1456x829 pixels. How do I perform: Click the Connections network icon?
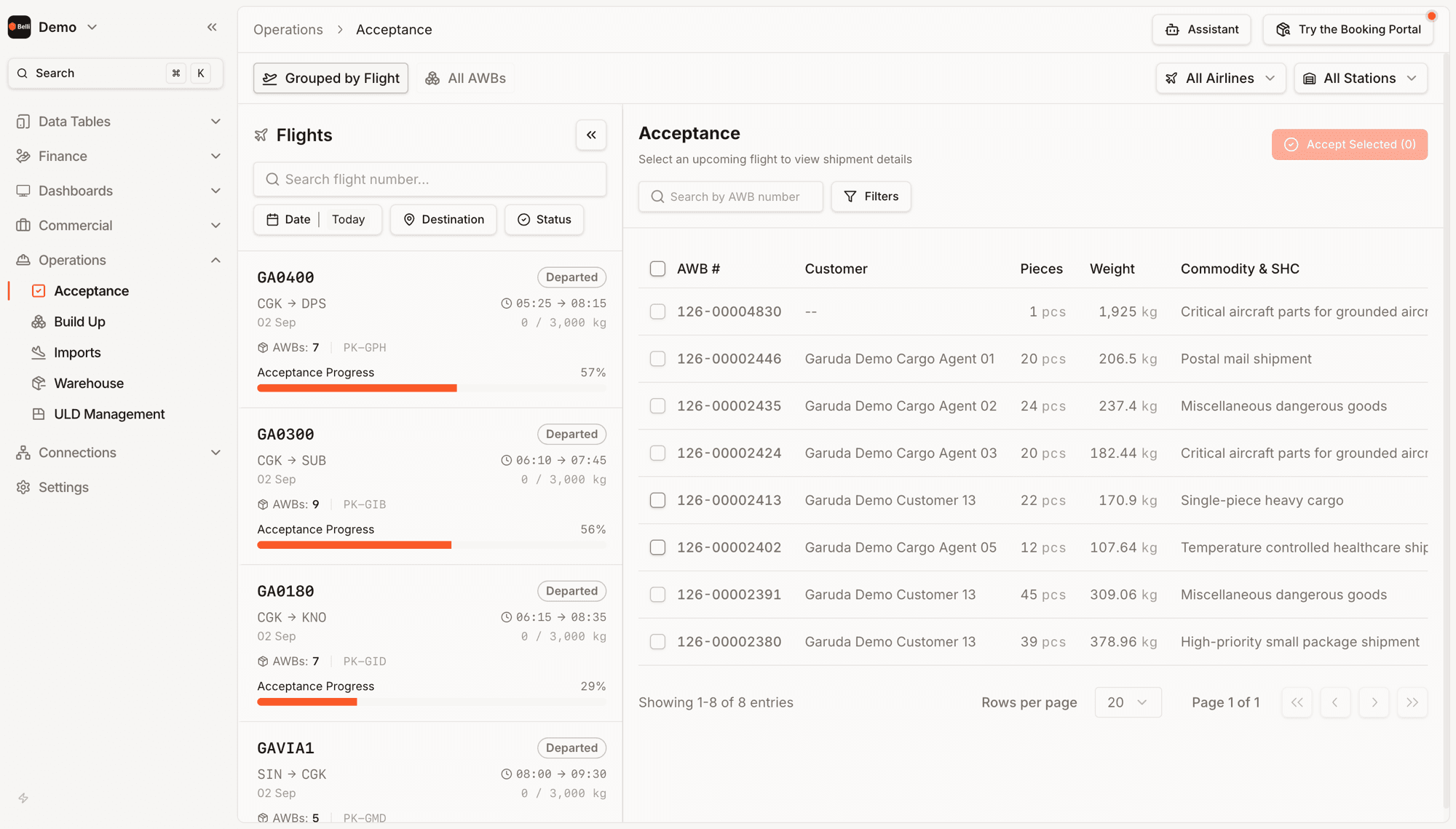(x=23, y=453)
